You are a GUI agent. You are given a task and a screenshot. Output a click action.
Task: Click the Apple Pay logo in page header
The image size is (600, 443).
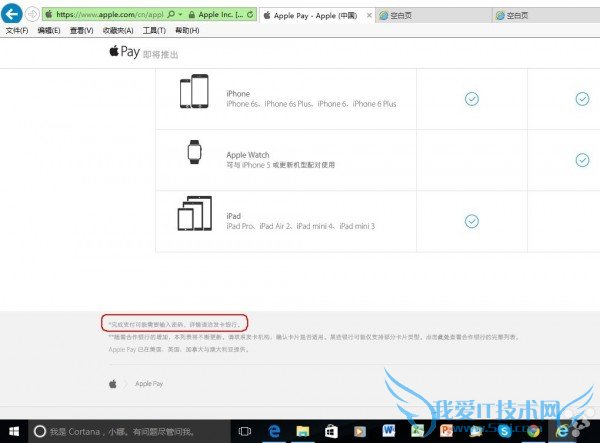pyautogui.click(x=124, y=51)
